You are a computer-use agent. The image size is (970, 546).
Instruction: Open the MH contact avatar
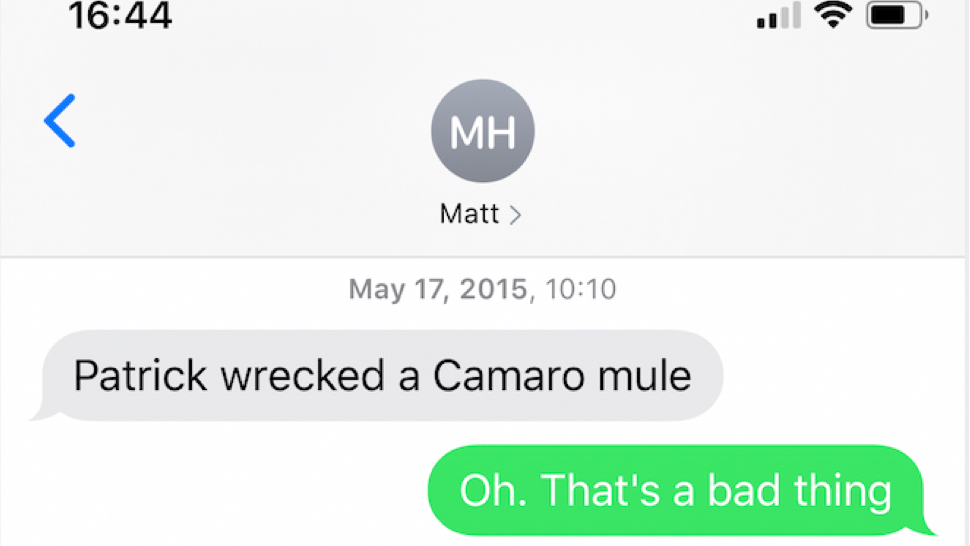click(x=483, y=130)
